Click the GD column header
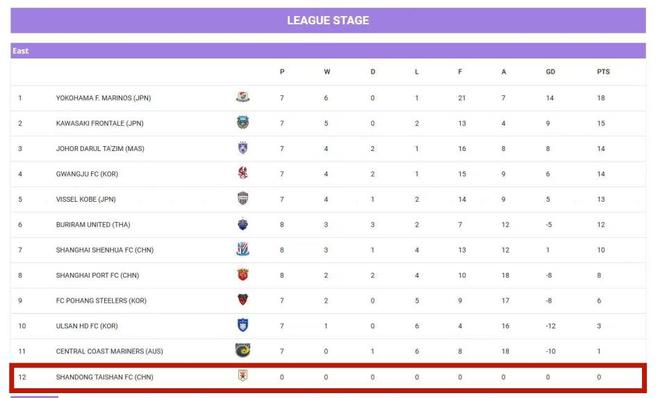660x398 pixels. [550, 72]
